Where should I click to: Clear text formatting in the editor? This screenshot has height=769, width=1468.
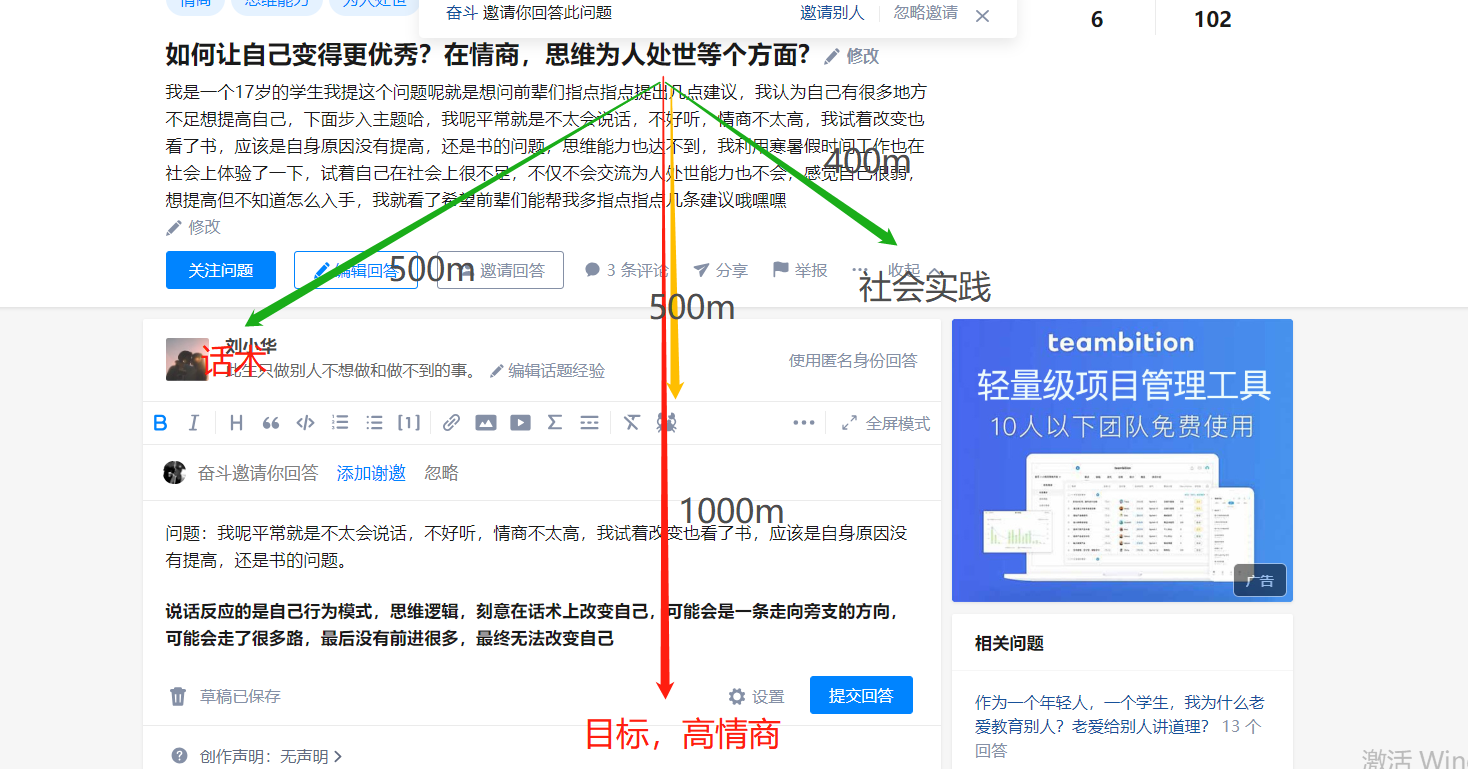click(x=631, y=422)
